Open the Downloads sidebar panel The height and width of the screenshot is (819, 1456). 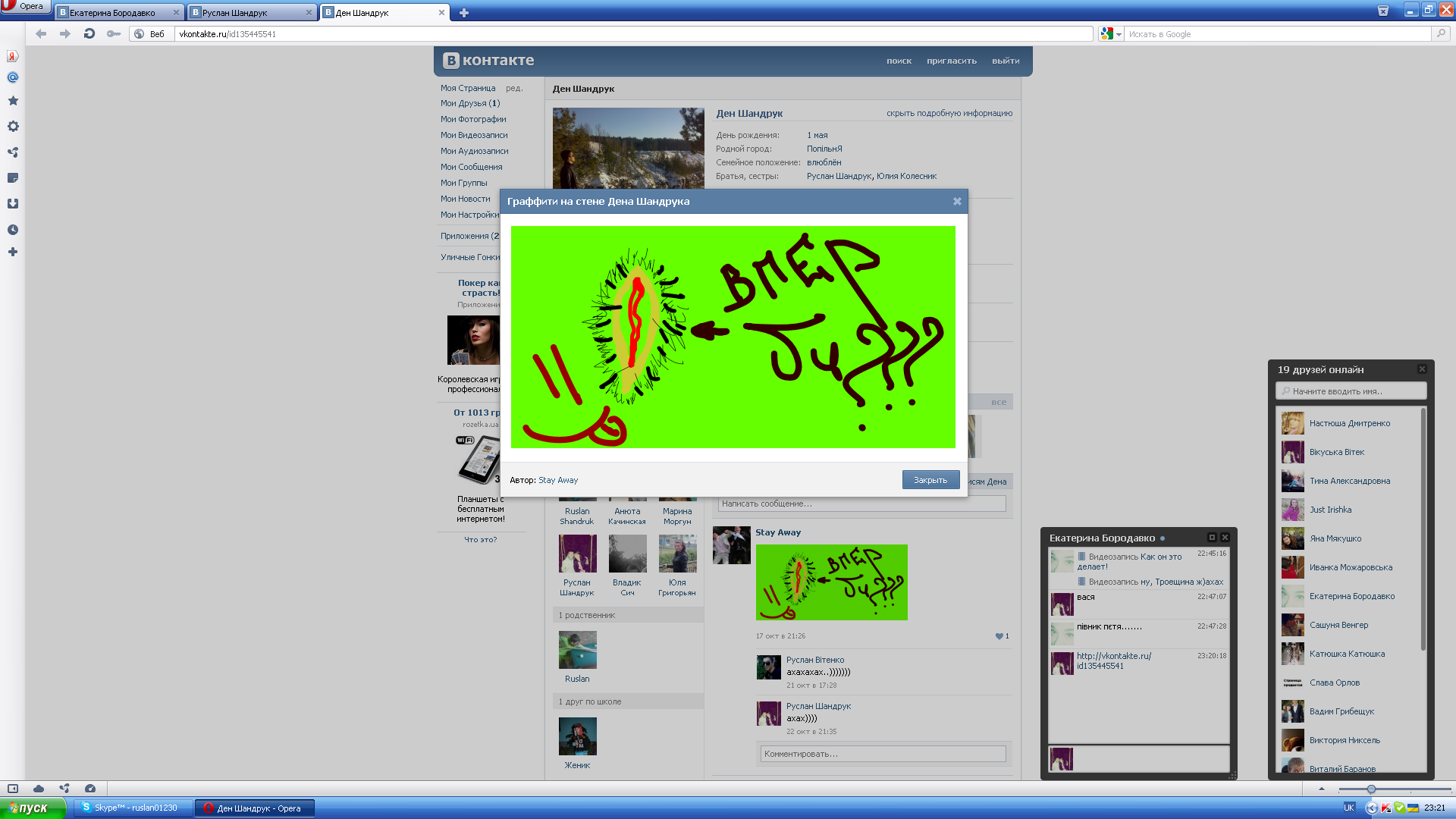click(x=12, y=204)
